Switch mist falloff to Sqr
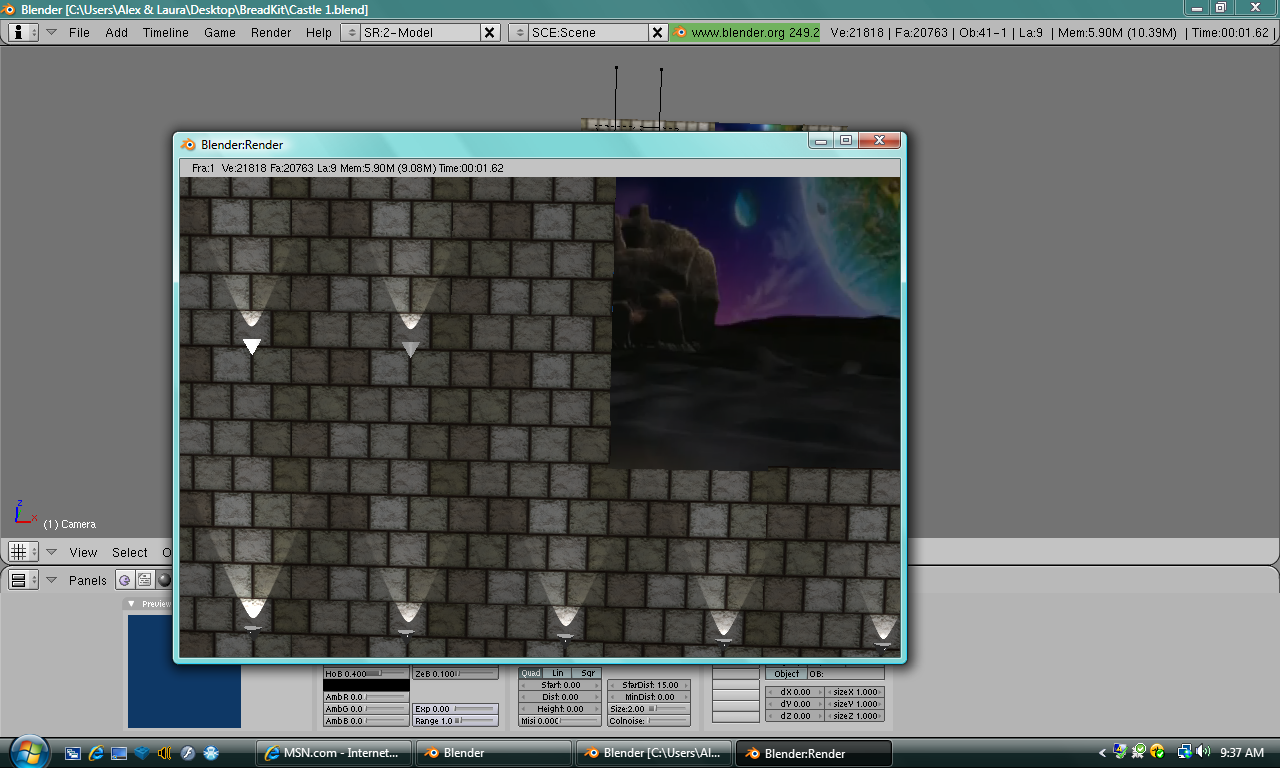 coord(586,672)
